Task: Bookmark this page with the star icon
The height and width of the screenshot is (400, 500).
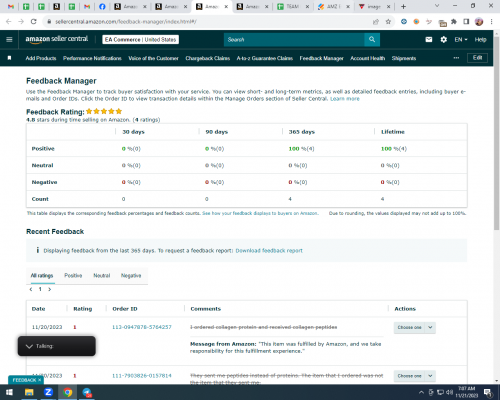Action: [388, 22]
